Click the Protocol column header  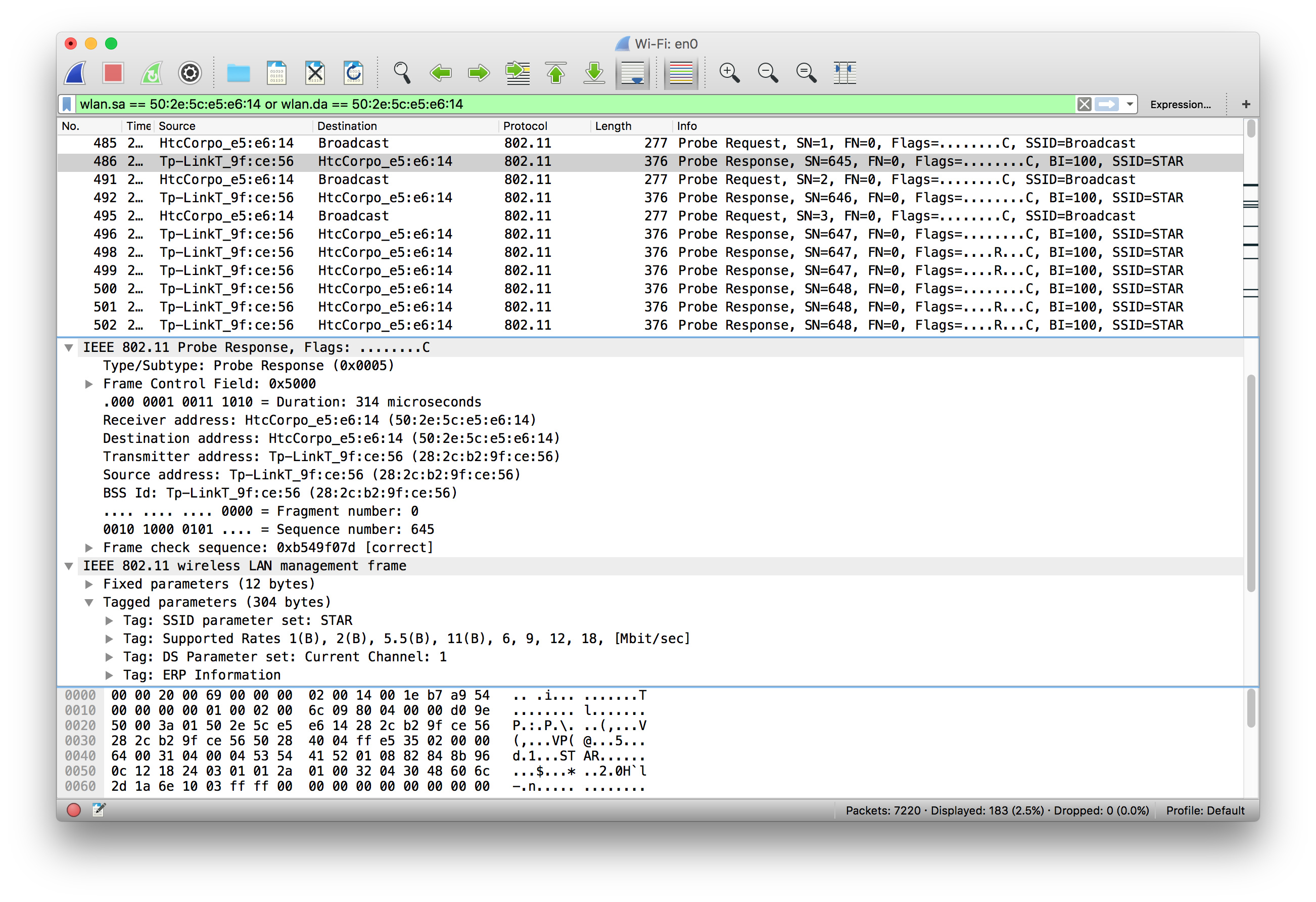pos(525,126)
